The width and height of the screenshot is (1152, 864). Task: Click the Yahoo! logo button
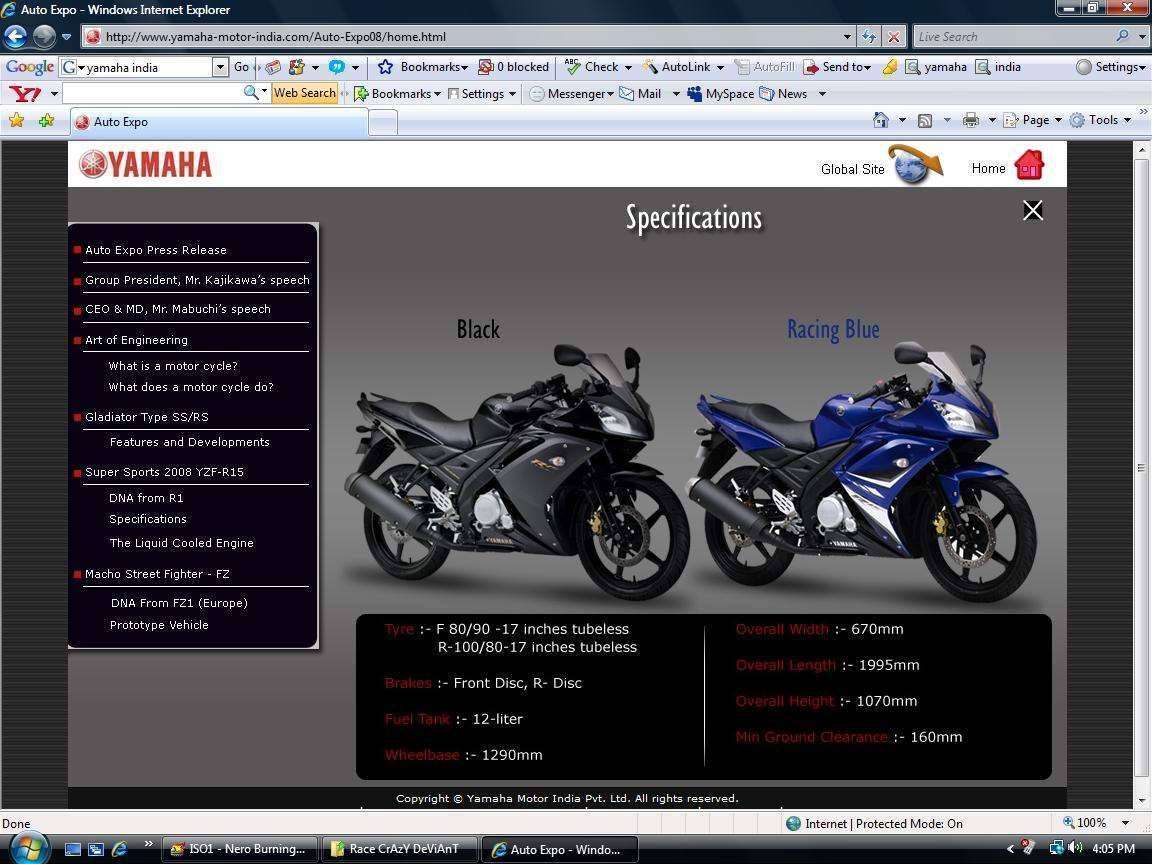pyautogui.click(x=25, y=93)
